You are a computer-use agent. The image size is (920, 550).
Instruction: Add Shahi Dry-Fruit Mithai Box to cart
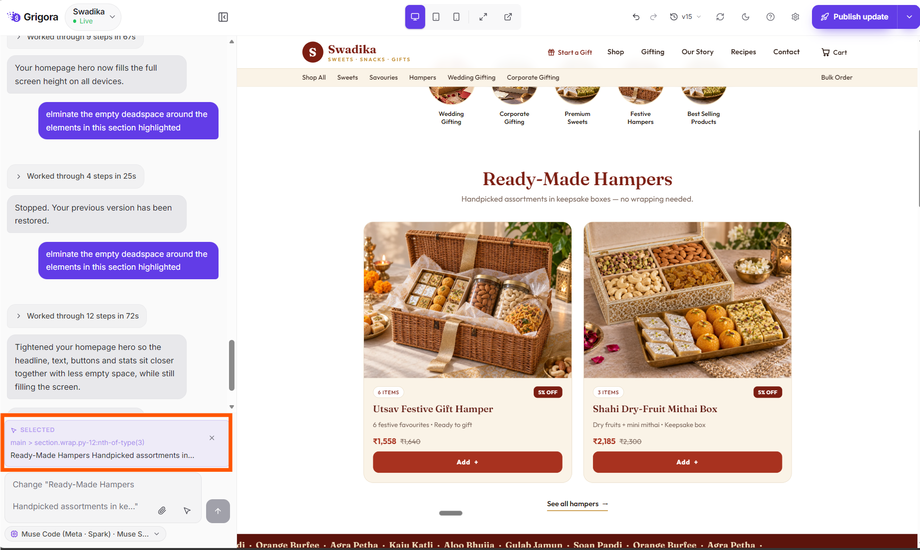(687, 463)
